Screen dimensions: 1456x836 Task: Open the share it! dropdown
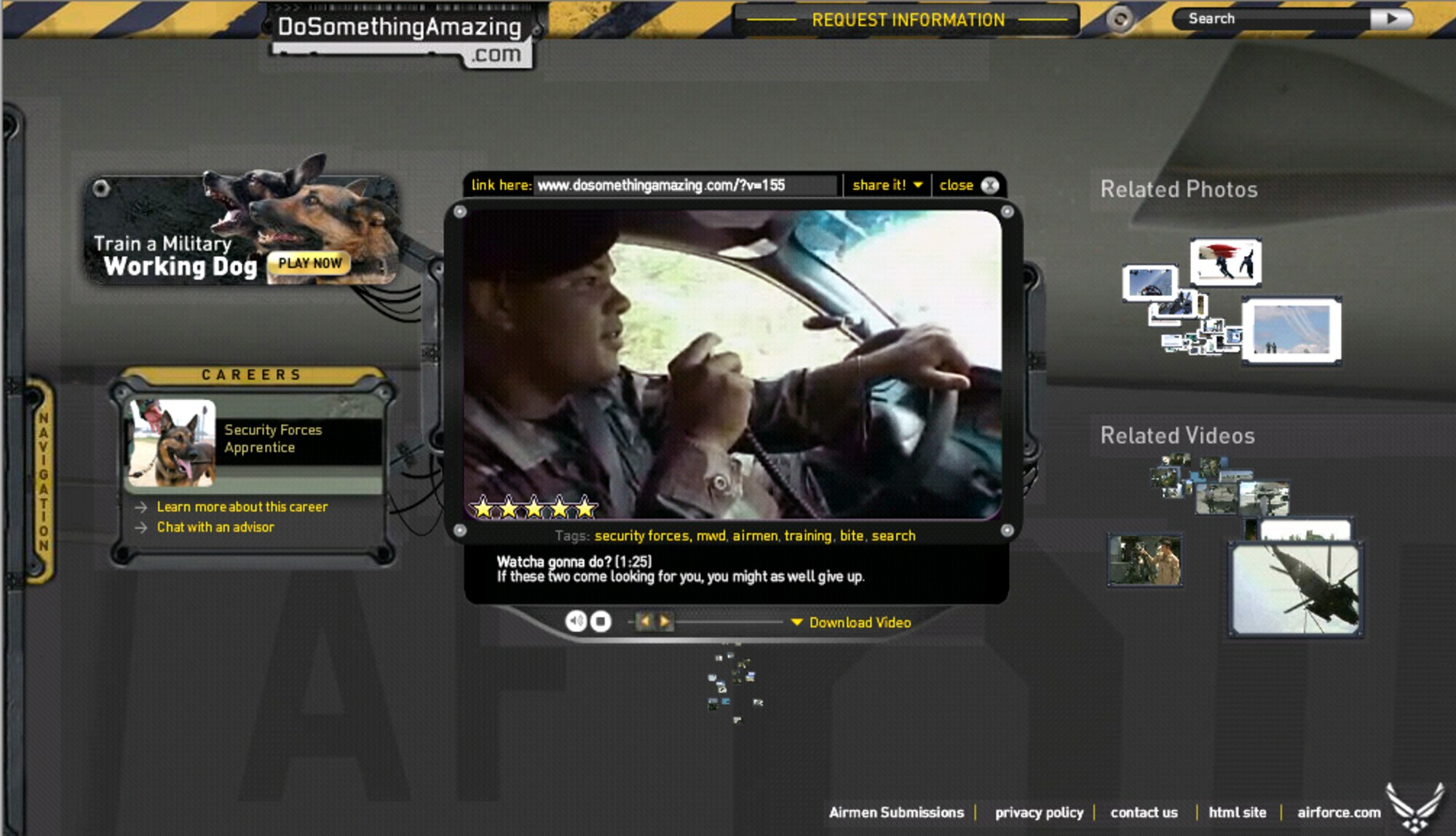(x=887, y=186)
